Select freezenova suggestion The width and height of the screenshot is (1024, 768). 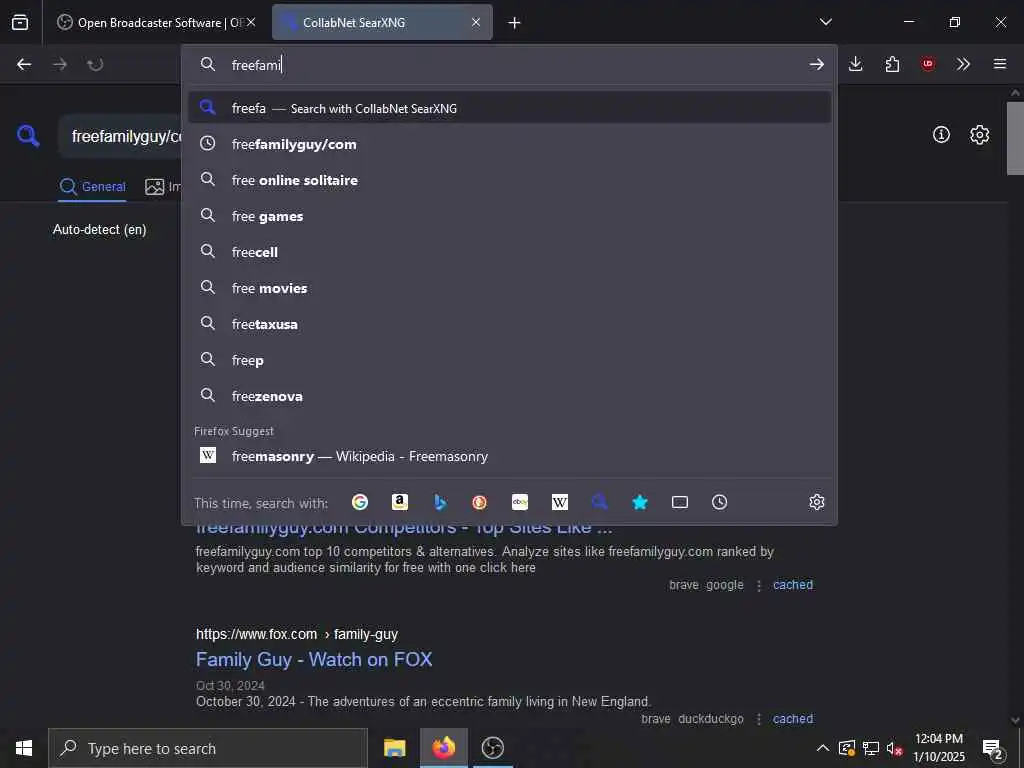tap(509, 395)
